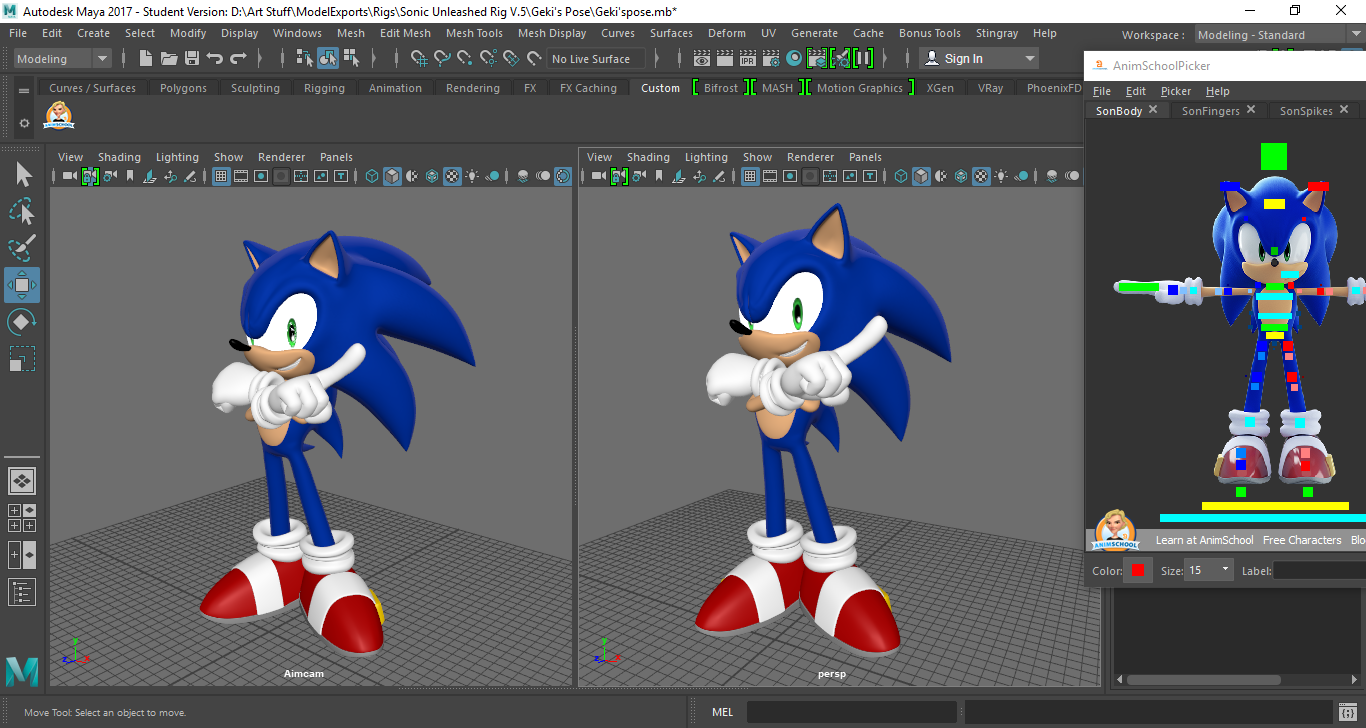Viewport: 1366px width, 728px height.
Task: Click the Undo arrow icon
Action: [214, 59]
